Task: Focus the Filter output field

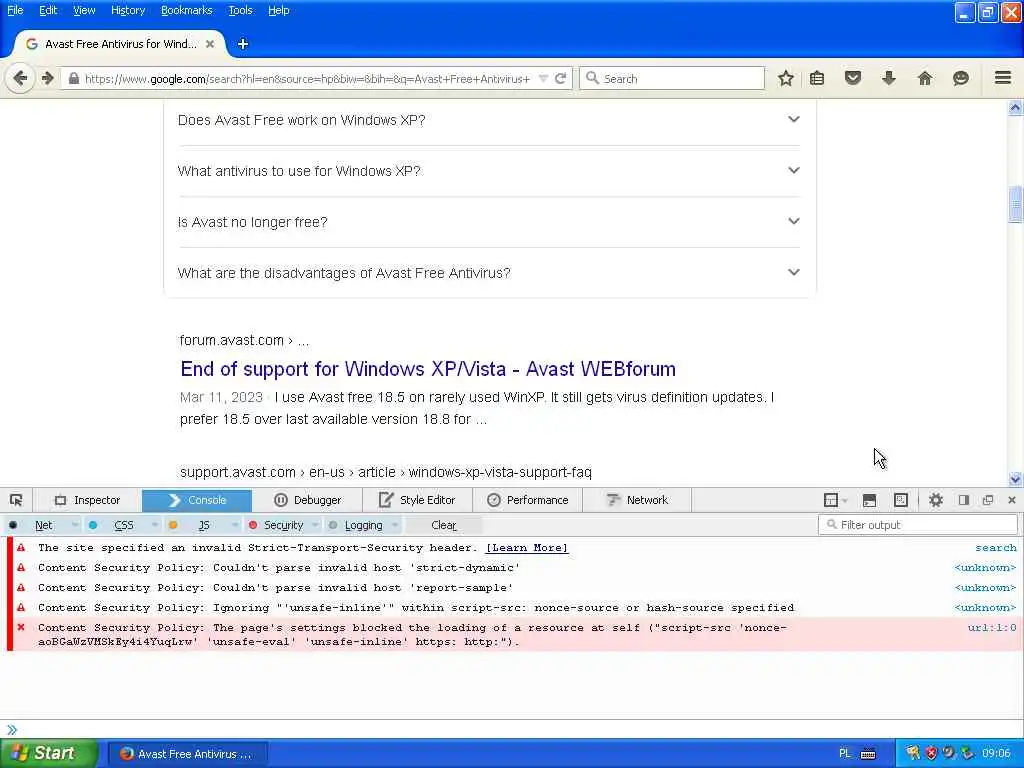Action: click(918, 525)
